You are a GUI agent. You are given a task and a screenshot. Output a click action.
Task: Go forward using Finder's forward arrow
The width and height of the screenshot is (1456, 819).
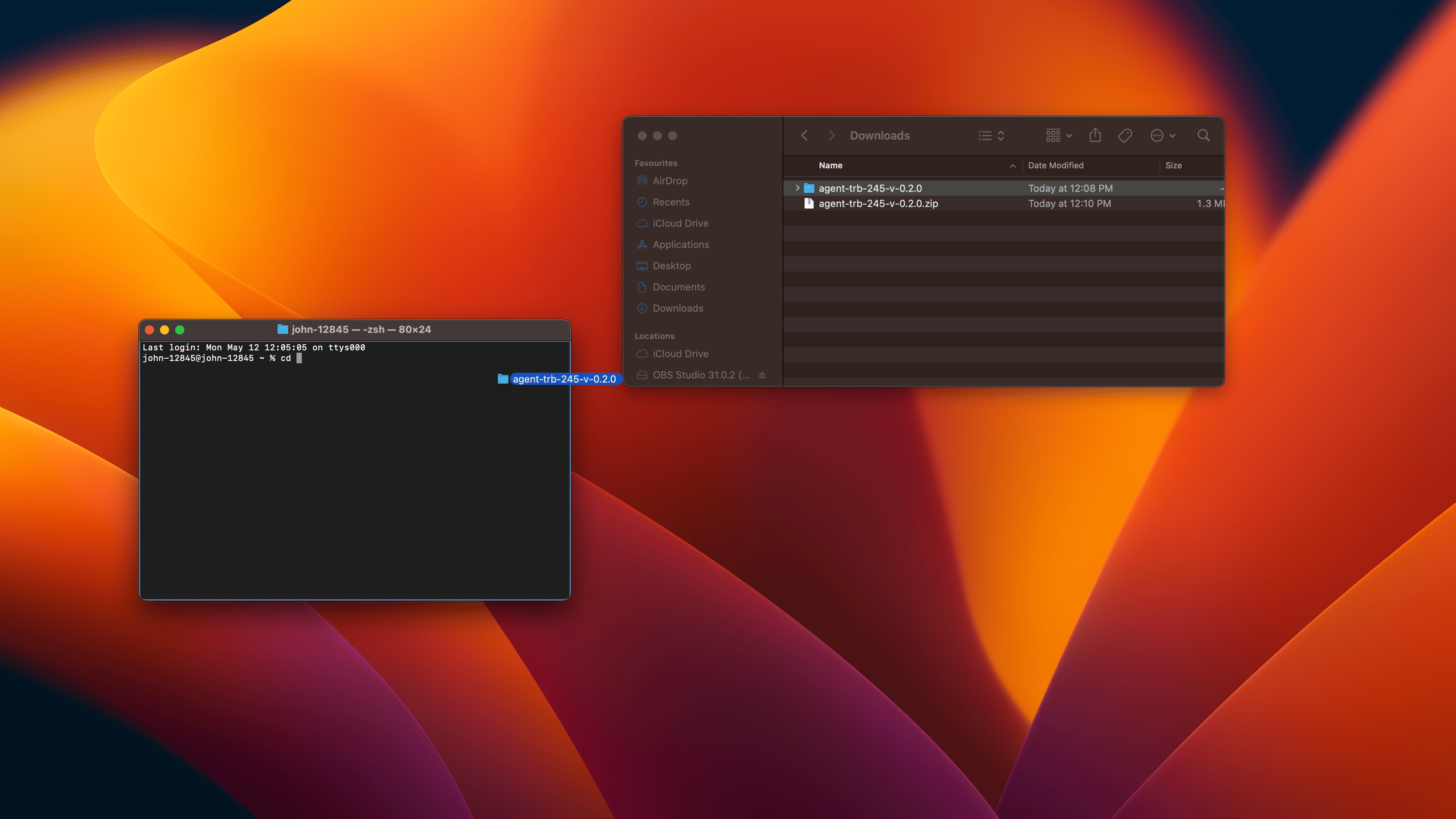(831, 136)
